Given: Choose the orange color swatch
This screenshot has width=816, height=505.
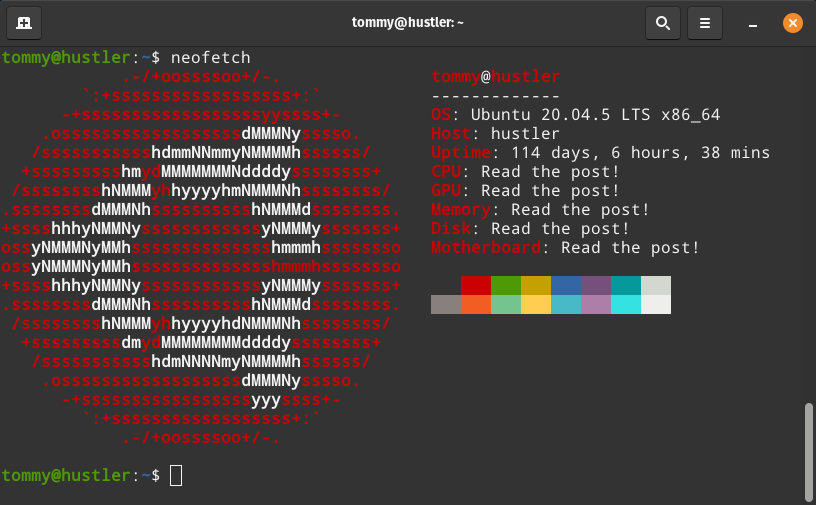Looking at the screenshot, I should 476,304.
